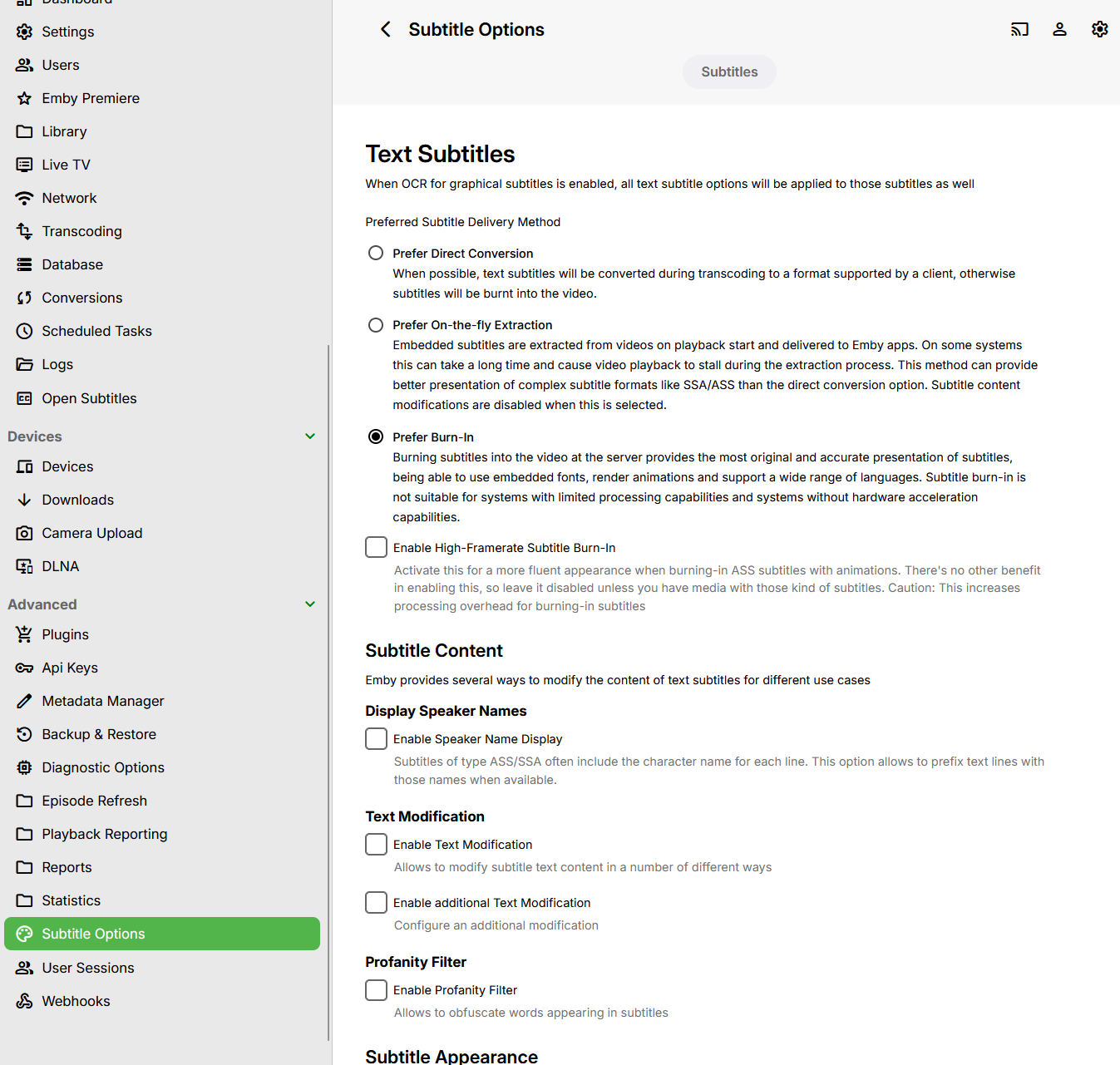
Task: Click the cast to device icon
Action: pyautogui.click(x=1019, y=29)
